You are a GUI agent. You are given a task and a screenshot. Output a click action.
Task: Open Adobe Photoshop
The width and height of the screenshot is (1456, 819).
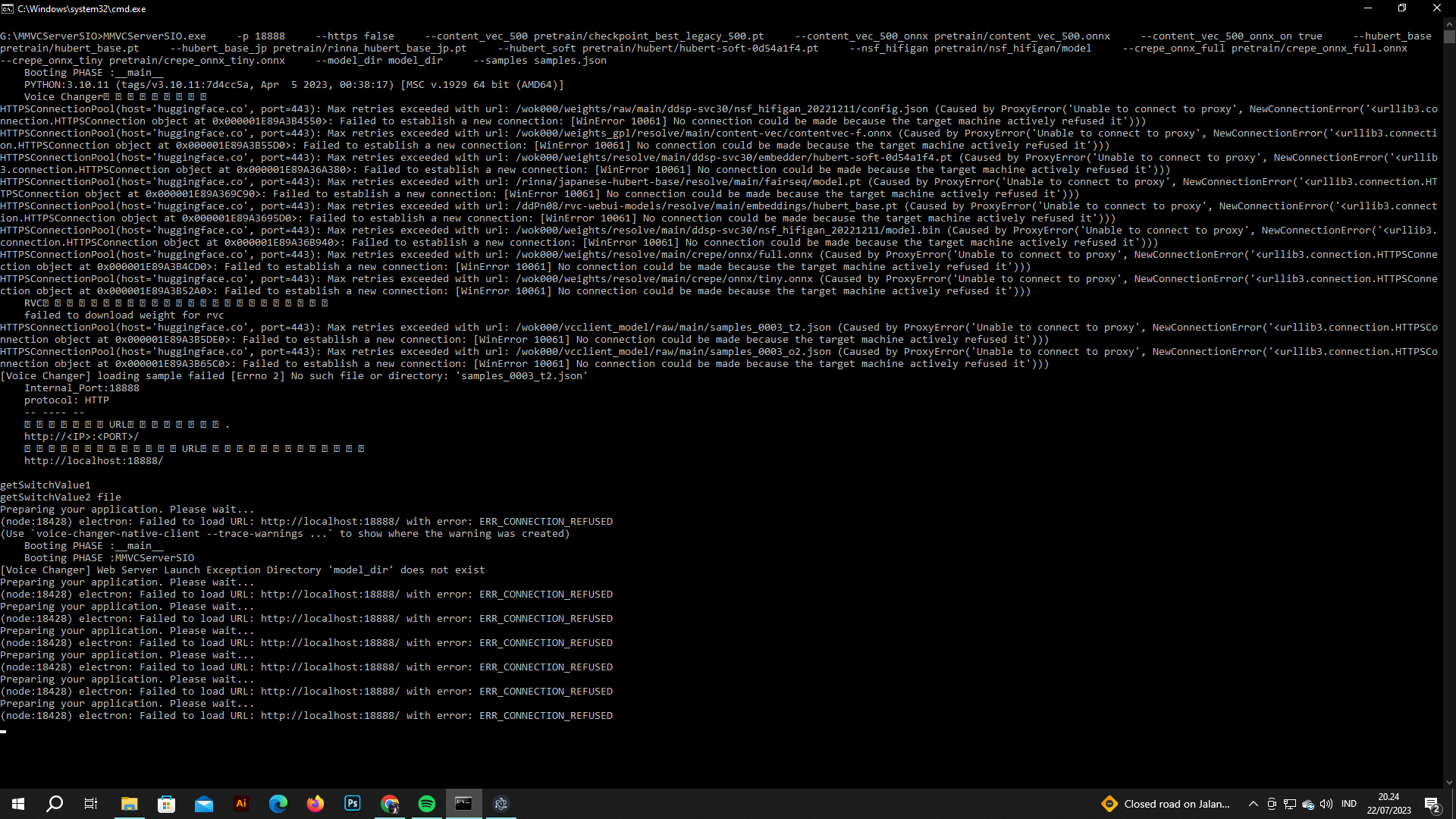pyautogui.click(x=352, y=803)
